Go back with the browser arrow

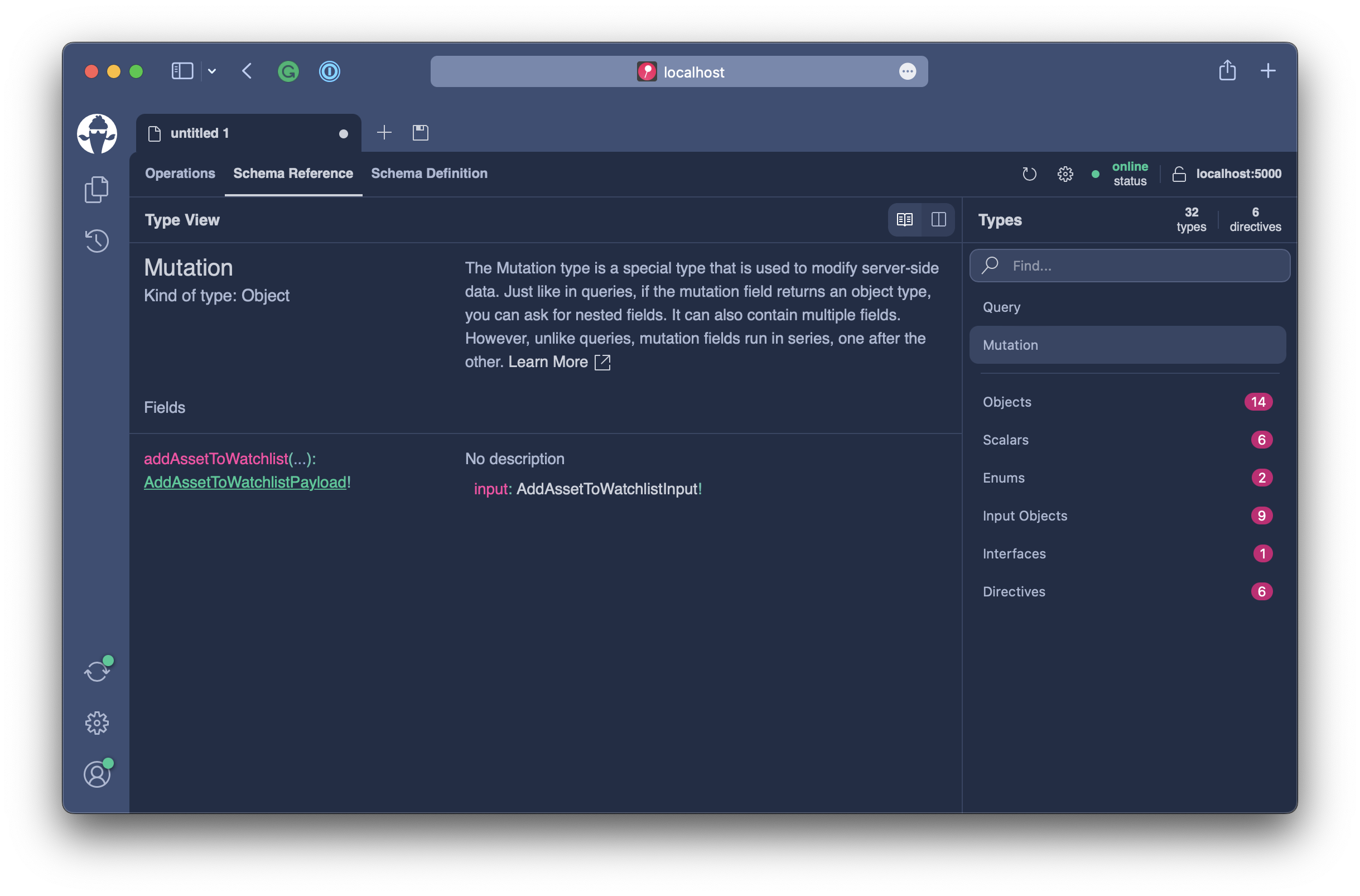tap(247, 71)
